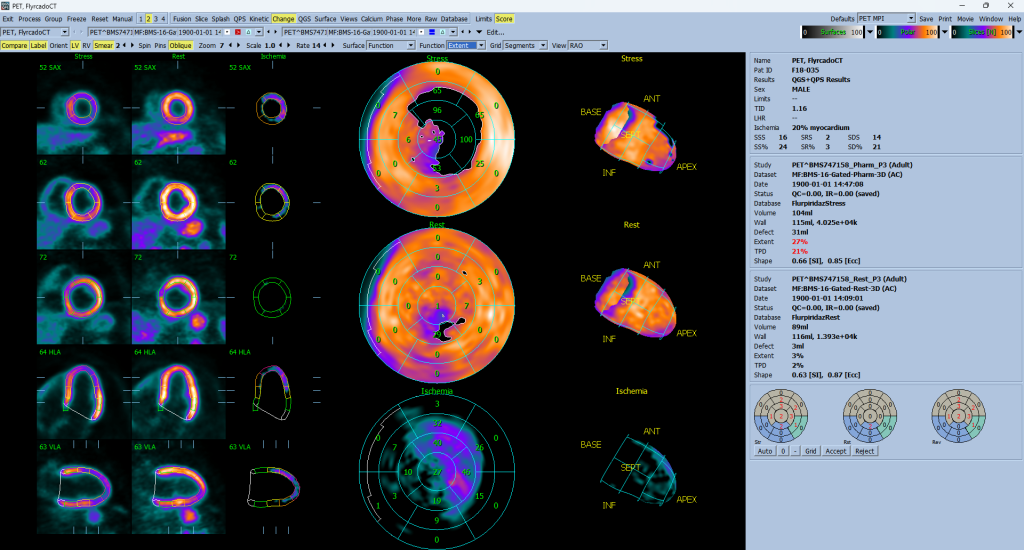Select the Reversibility segmental score polar map
1024x550 pixels.
pyautogui.click(x=958, y=416)
